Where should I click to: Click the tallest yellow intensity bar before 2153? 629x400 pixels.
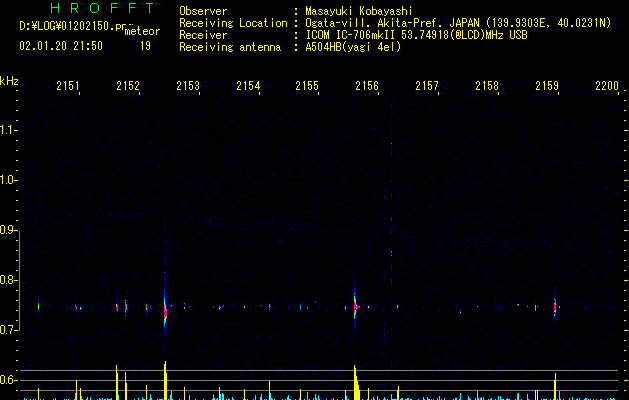point(165,380)
